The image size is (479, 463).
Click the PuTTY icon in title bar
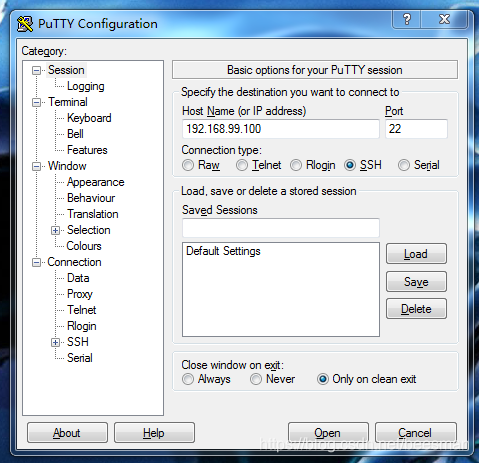coord(25,24)
